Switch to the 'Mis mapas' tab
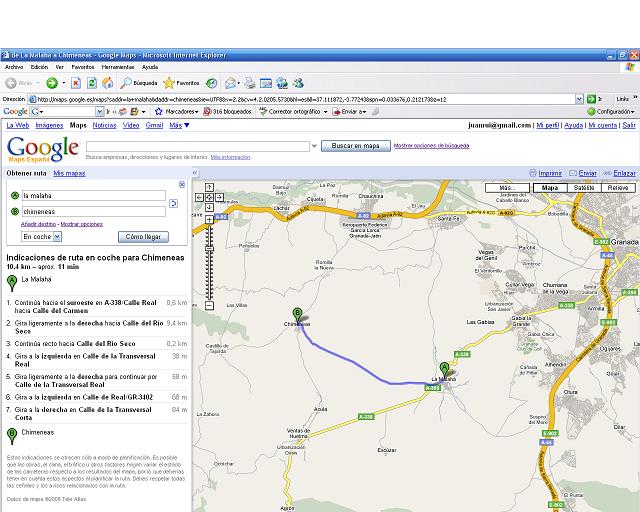Image resolution: width=640 pixels, height=512 pixels. coord(69,173)
